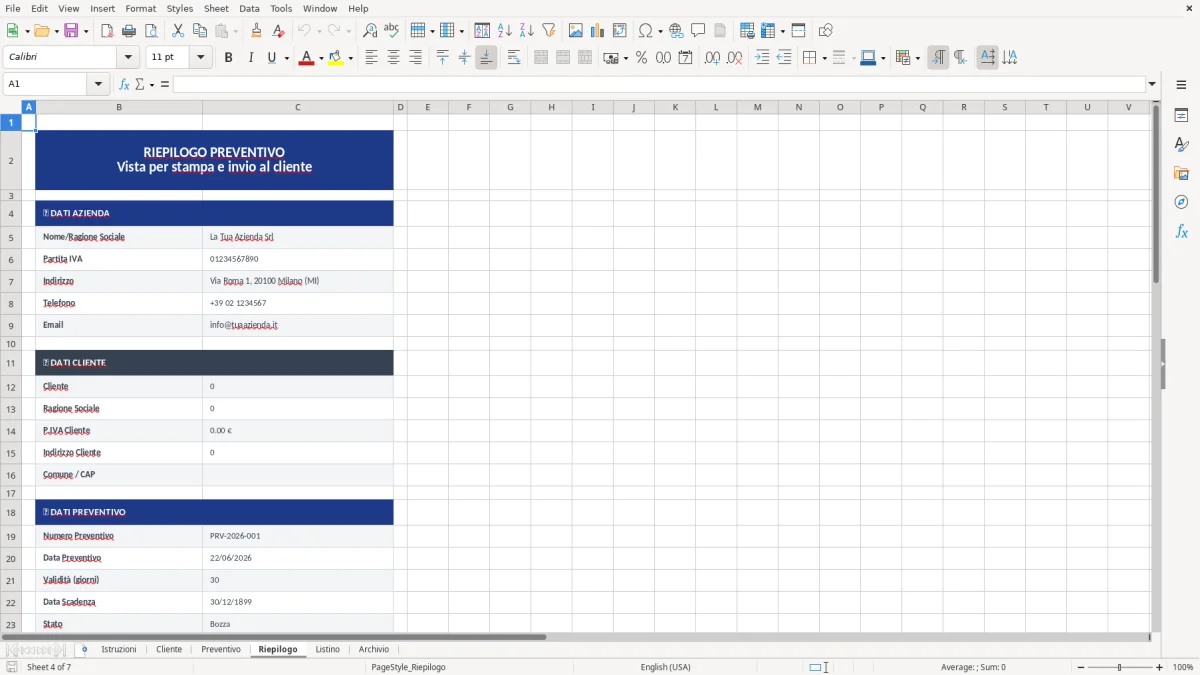Open the Data menu
Image resolution: width=1200 pixels, height=675 pixels.
pyautogui.click(x=249, y=8)
